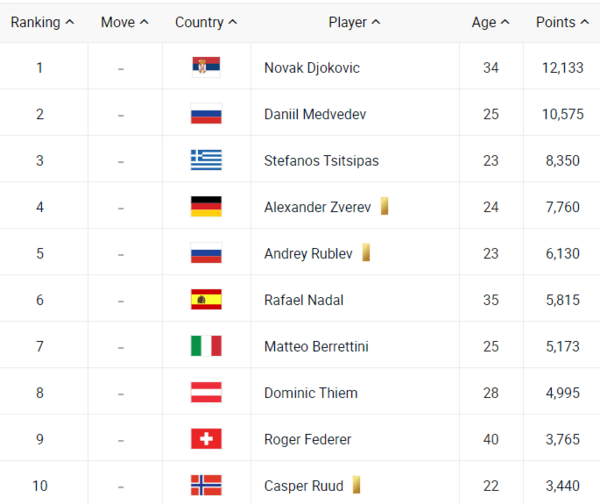
Task: Click the Spain flag icon
Action: coord(206,300)
